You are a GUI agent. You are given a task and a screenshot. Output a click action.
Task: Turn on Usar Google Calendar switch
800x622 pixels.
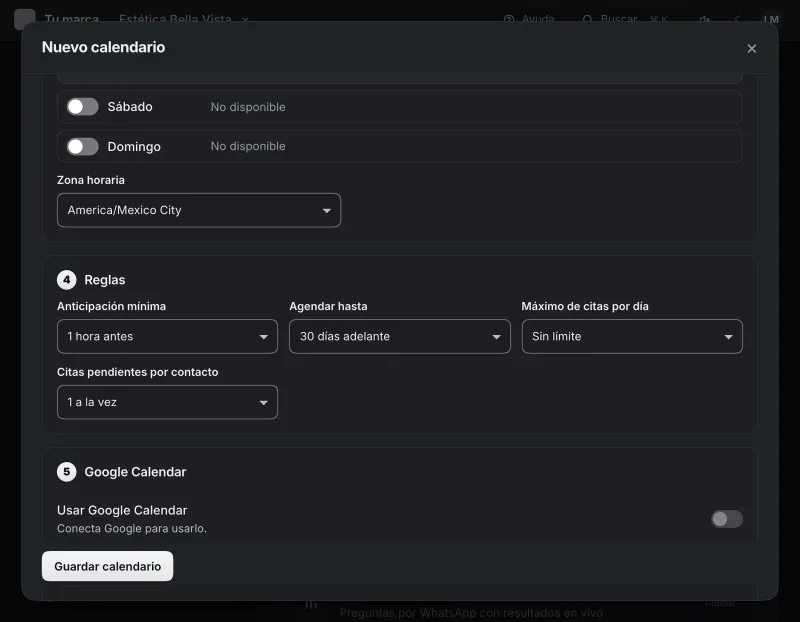pyautogui.click(x=727, y=519)
